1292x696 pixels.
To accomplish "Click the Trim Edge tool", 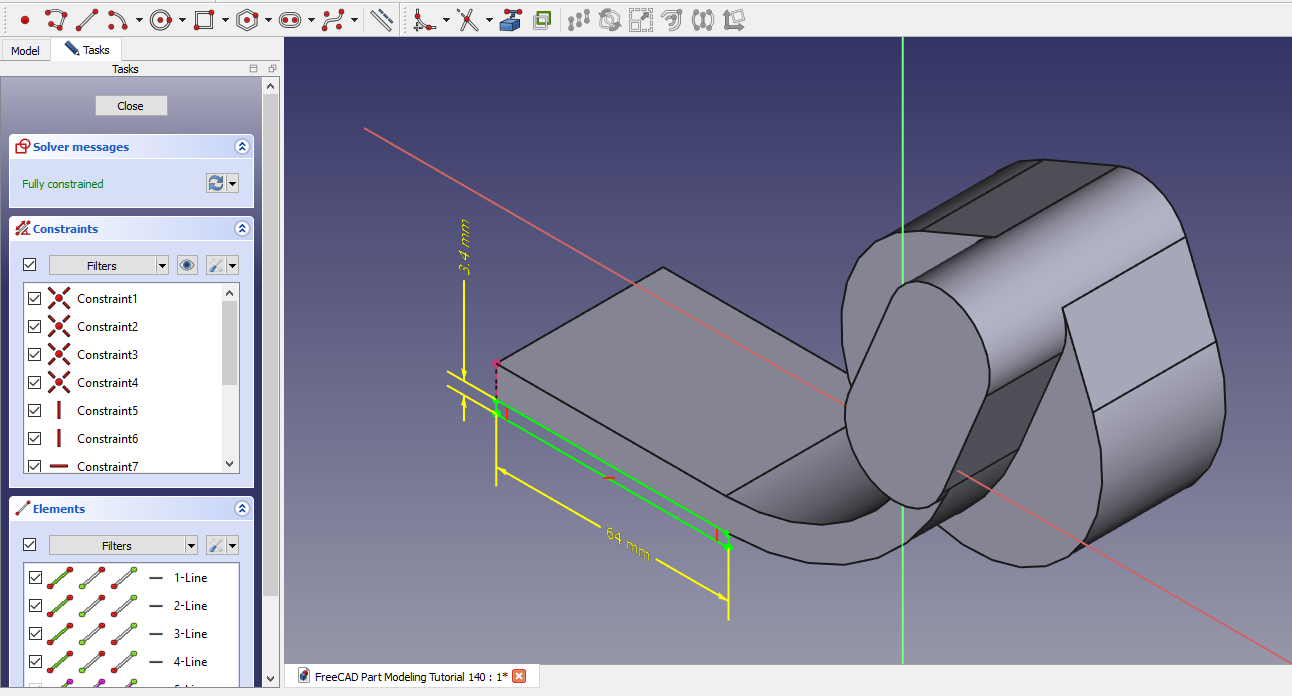I will (x=467, y=19).
